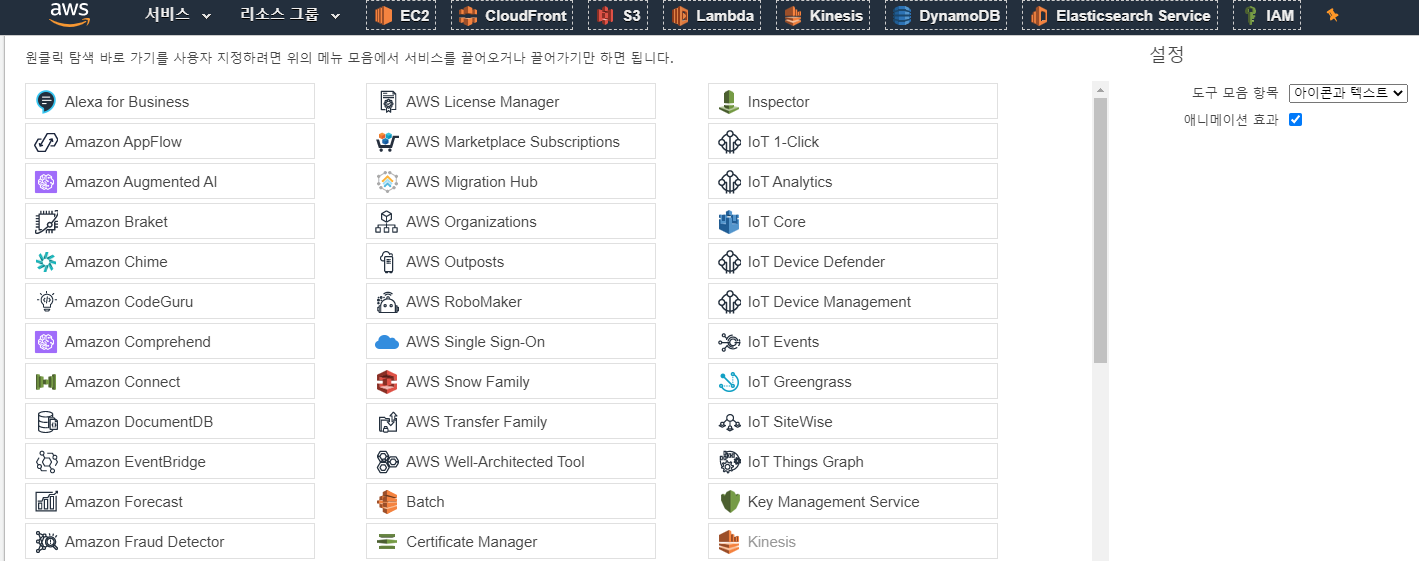Select IoT Device Management icon
Viewport: 1419px width, 561px height.
click(729, 301)
